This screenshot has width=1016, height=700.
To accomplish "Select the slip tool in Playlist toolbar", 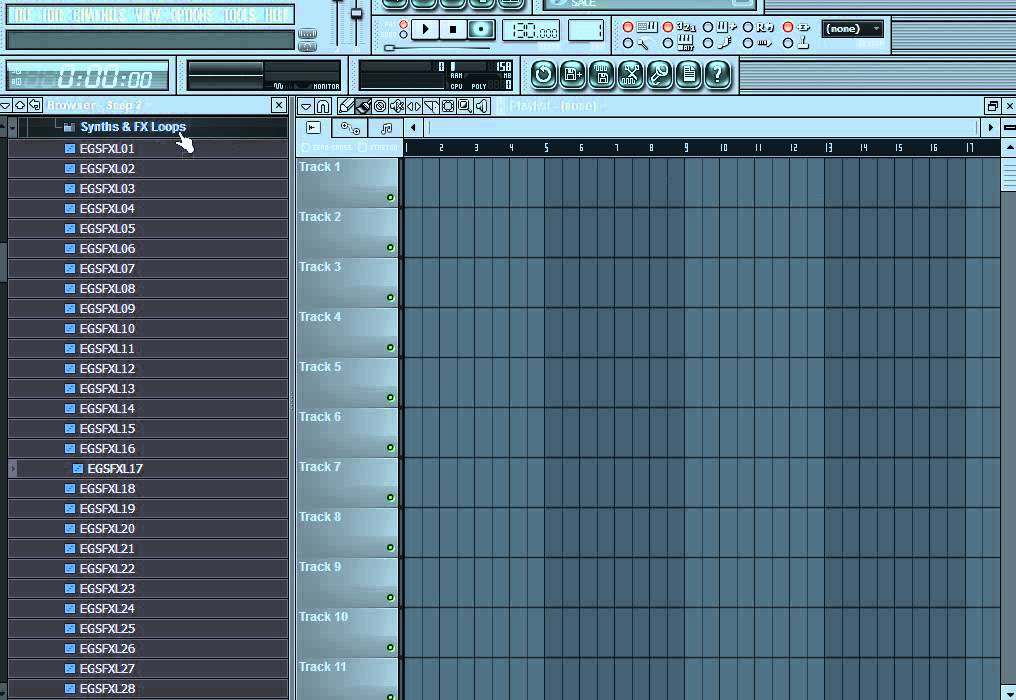I will (413, 106).
